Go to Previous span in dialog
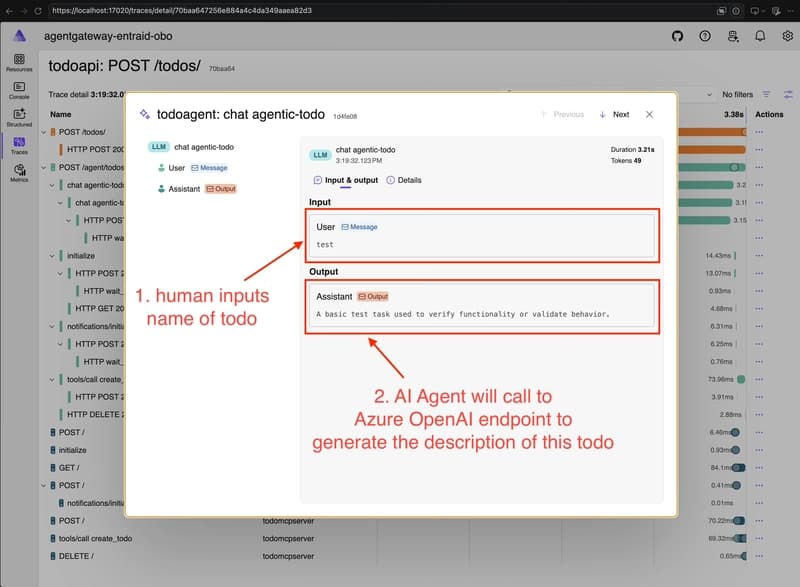 coord(562,114)
